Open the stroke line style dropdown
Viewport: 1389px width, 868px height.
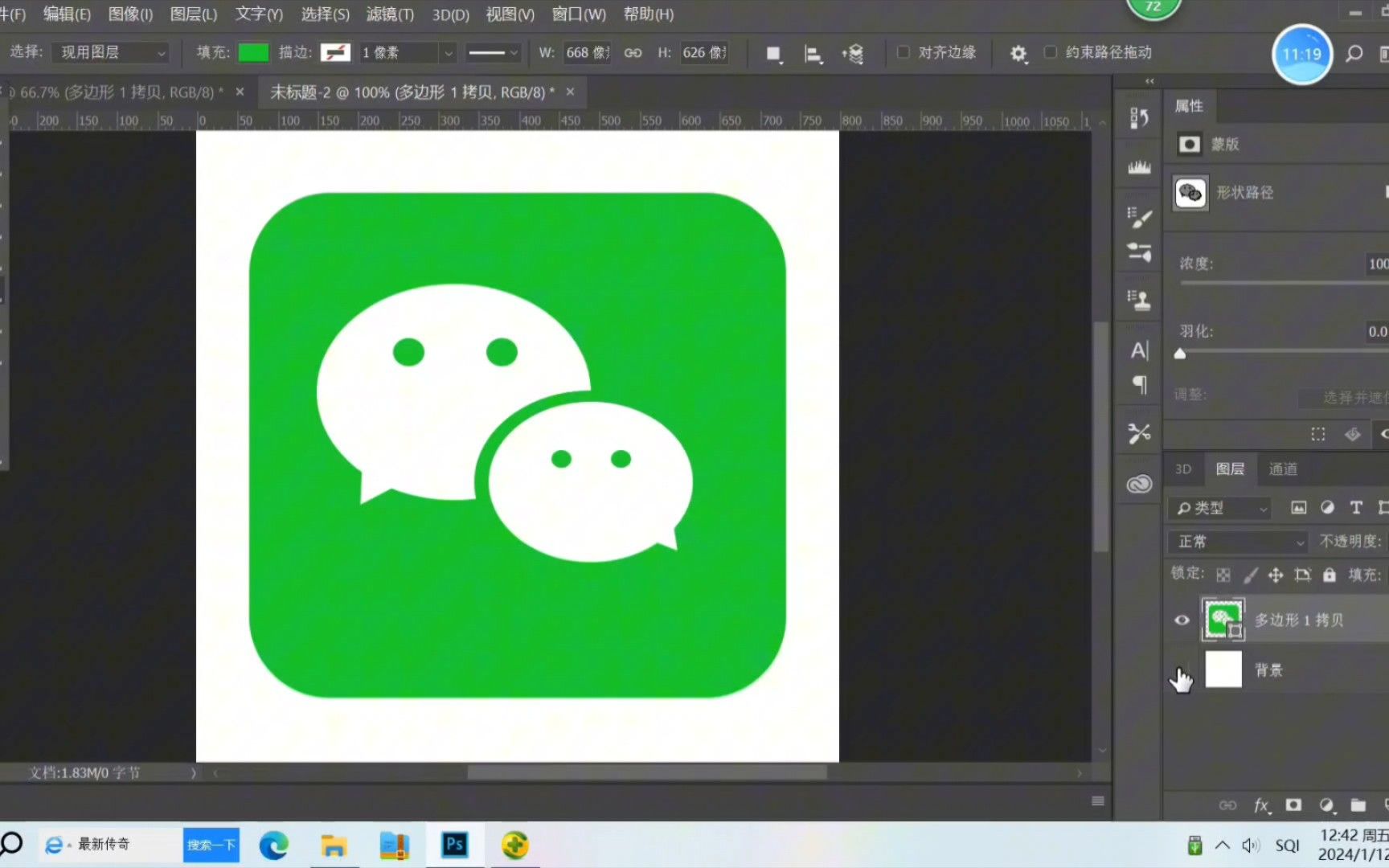493,53
